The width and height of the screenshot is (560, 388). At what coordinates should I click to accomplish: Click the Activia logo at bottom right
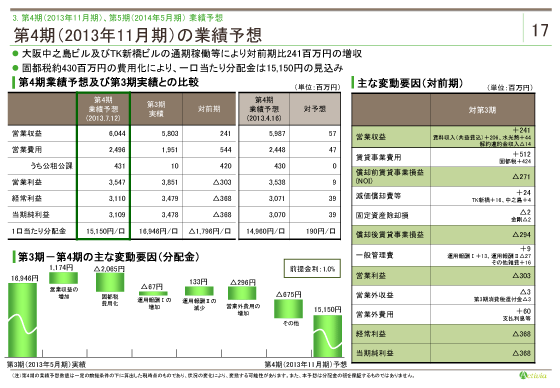(x=533, y=375)
